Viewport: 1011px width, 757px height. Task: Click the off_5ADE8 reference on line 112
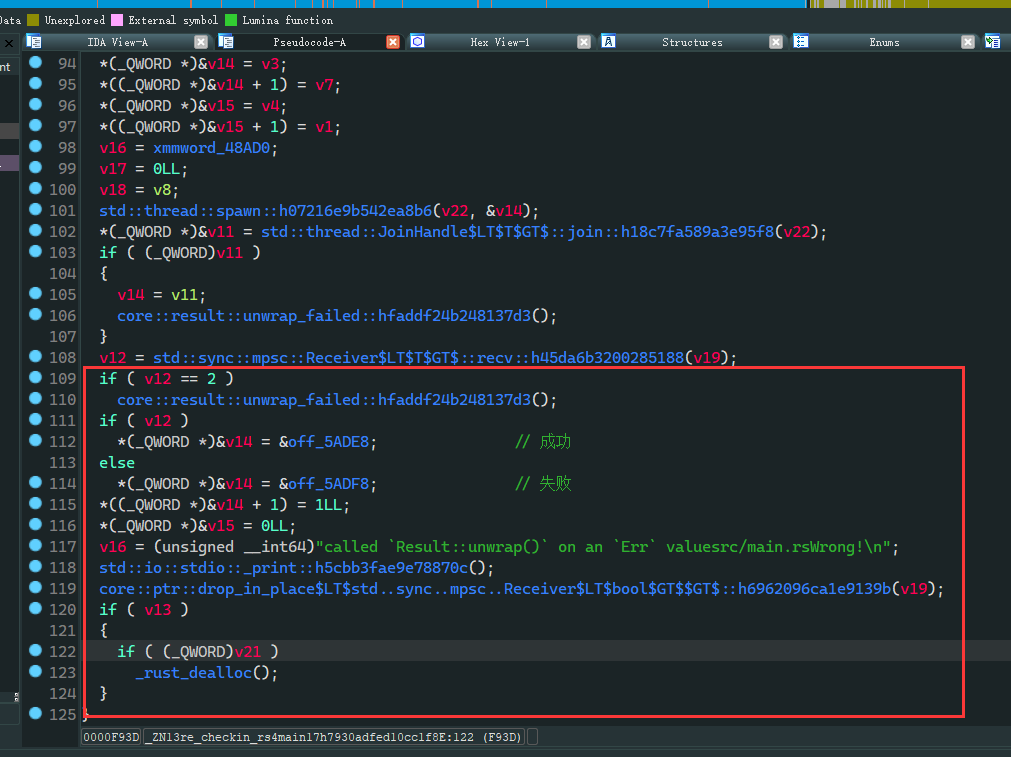(x=328, y=442)
